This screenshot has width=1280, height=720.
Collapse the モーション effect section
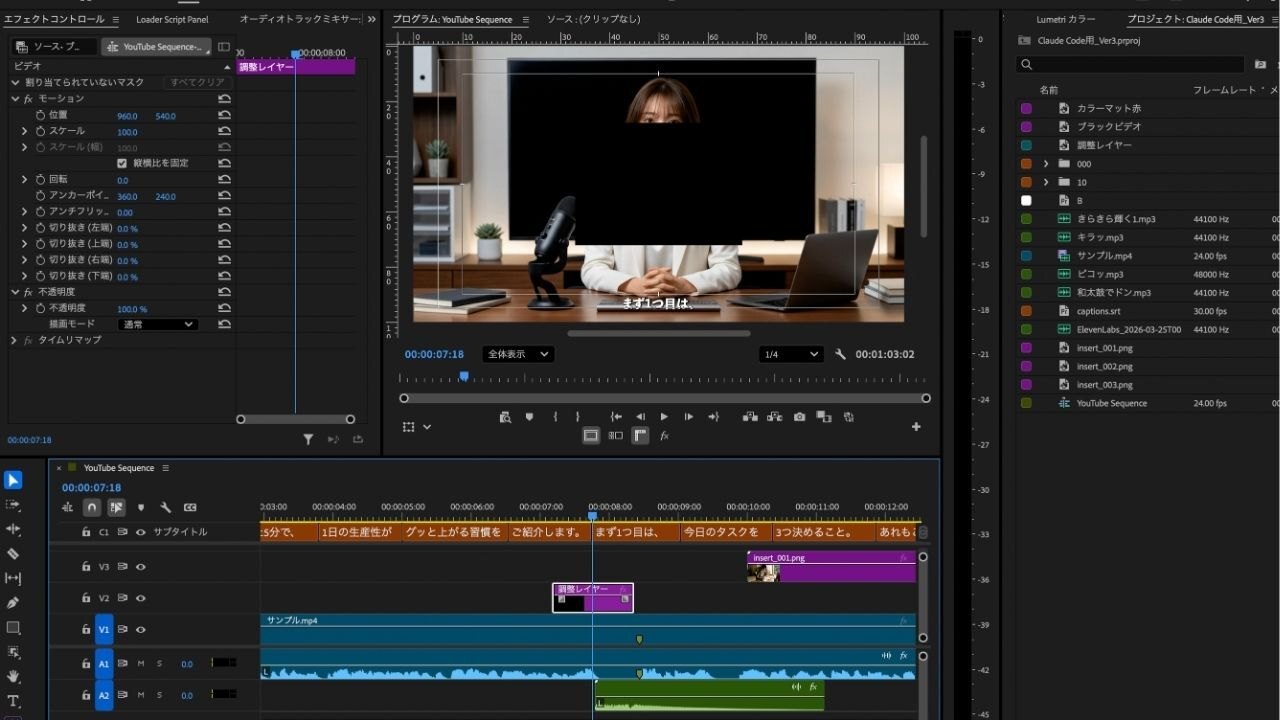[15, 99]
